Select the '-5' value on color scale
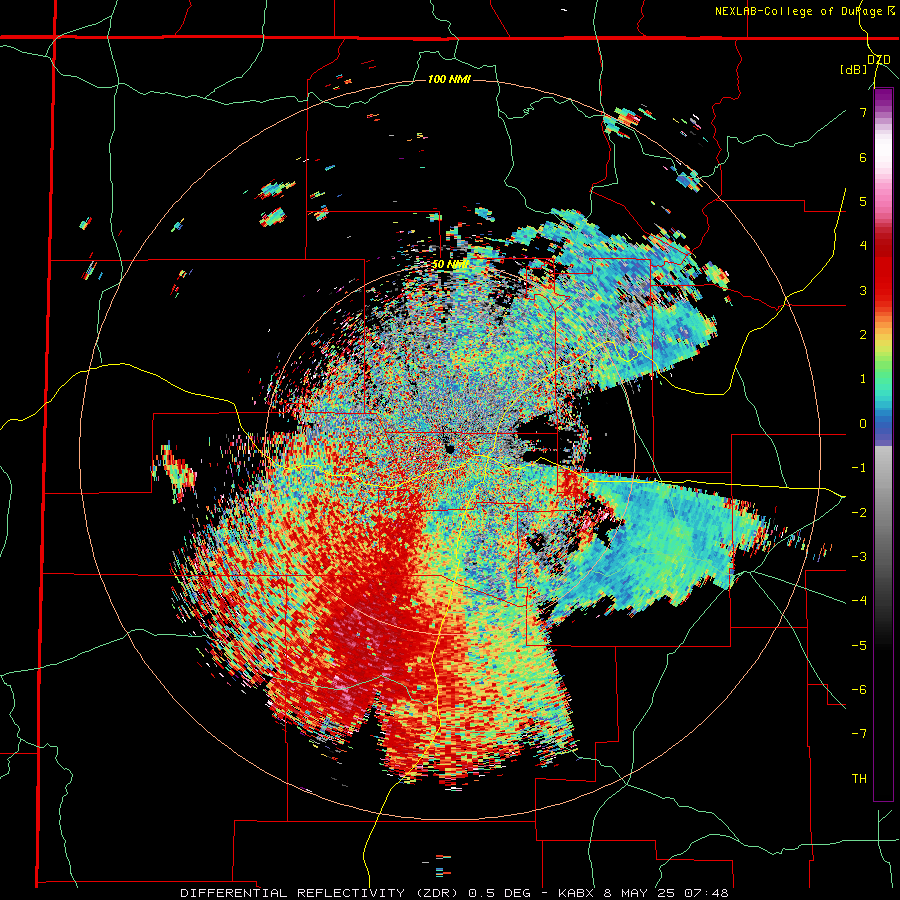This screenshot has width=900, height=900. click(x=859, y=646)
